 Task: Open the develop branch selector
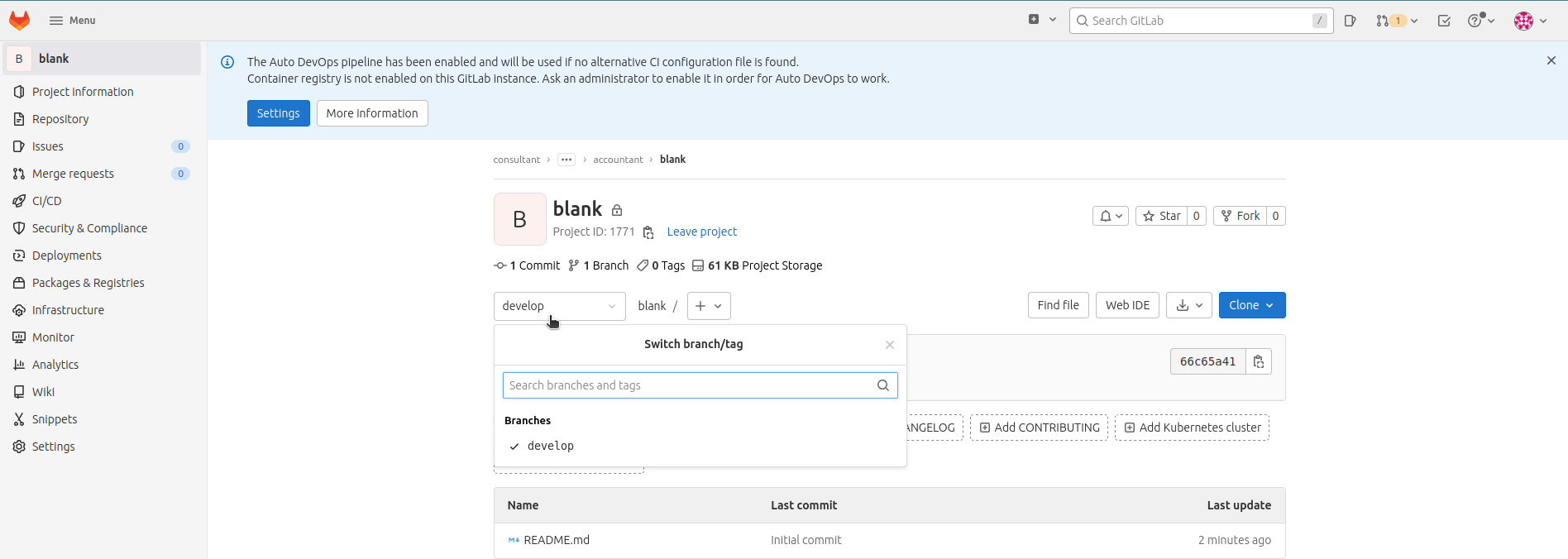click(560, 306)
